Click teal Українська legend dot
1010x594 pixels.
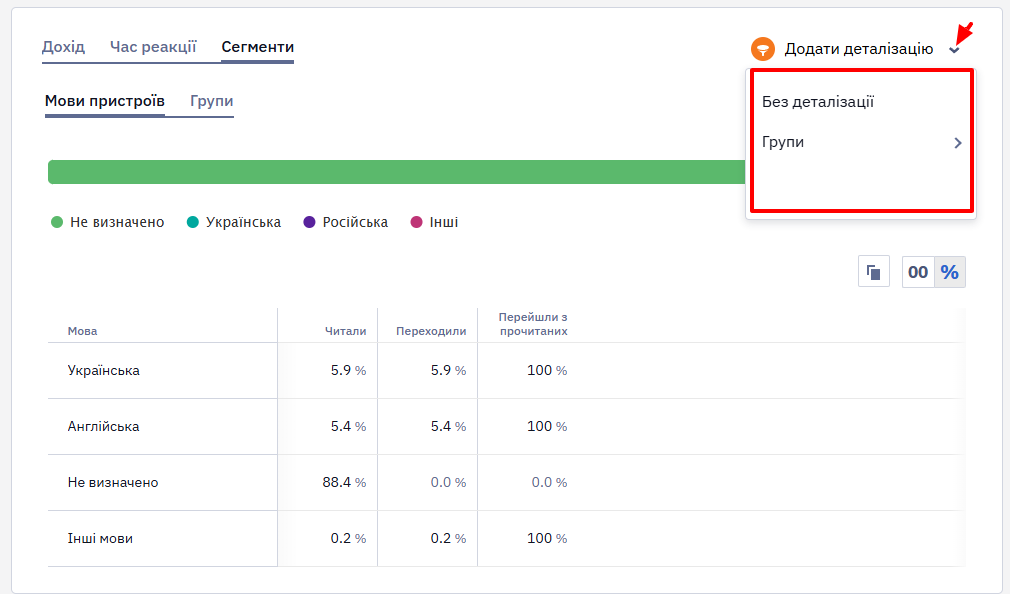coord(193,222)
